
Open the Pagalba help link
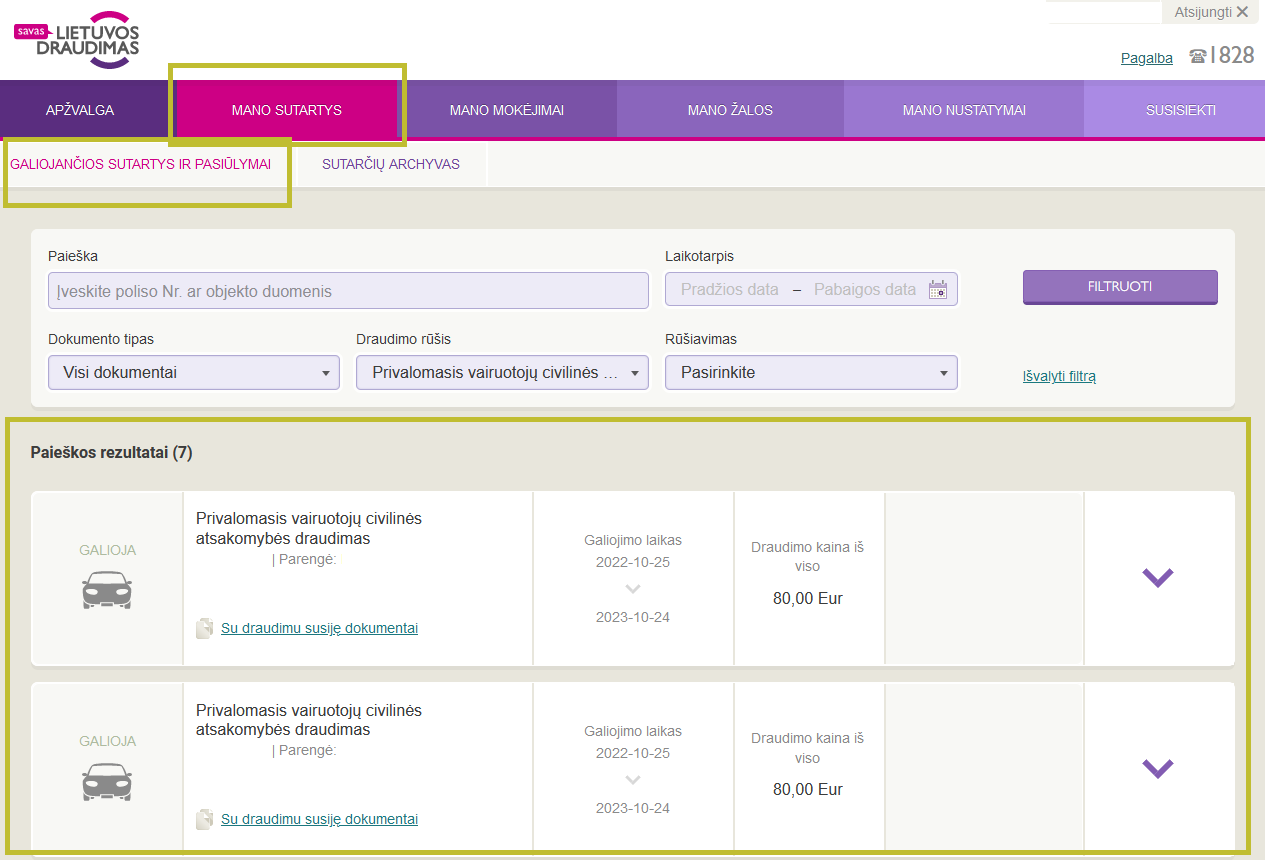(x=1147, y=58)
